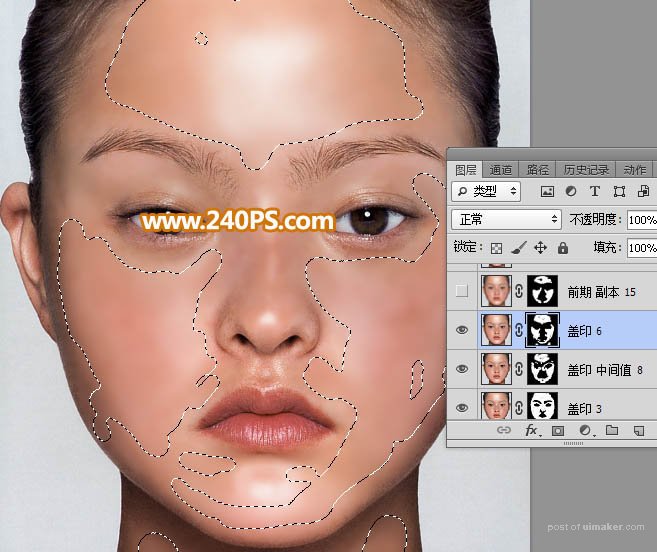Filter layers by smart object type

(643, 192)
